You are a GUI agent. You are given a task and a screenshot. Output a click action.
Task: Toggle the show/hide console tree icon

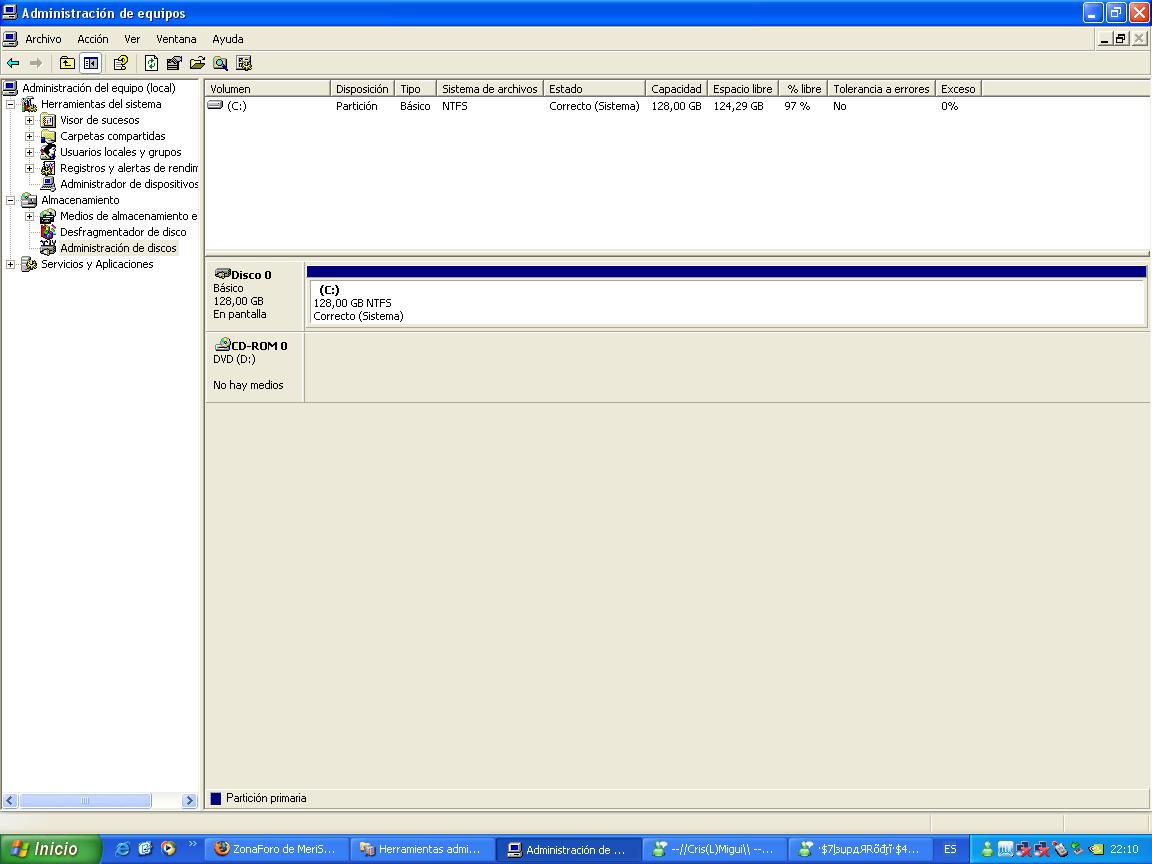pyautogui.click(x=91, y=63)
